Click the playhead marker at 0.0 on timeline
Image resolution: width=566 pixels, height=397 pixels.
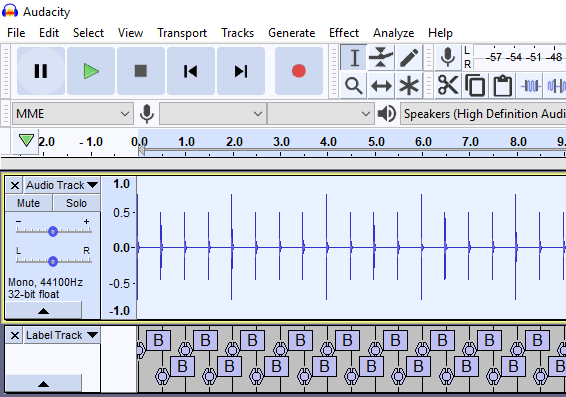coord(142,150)
